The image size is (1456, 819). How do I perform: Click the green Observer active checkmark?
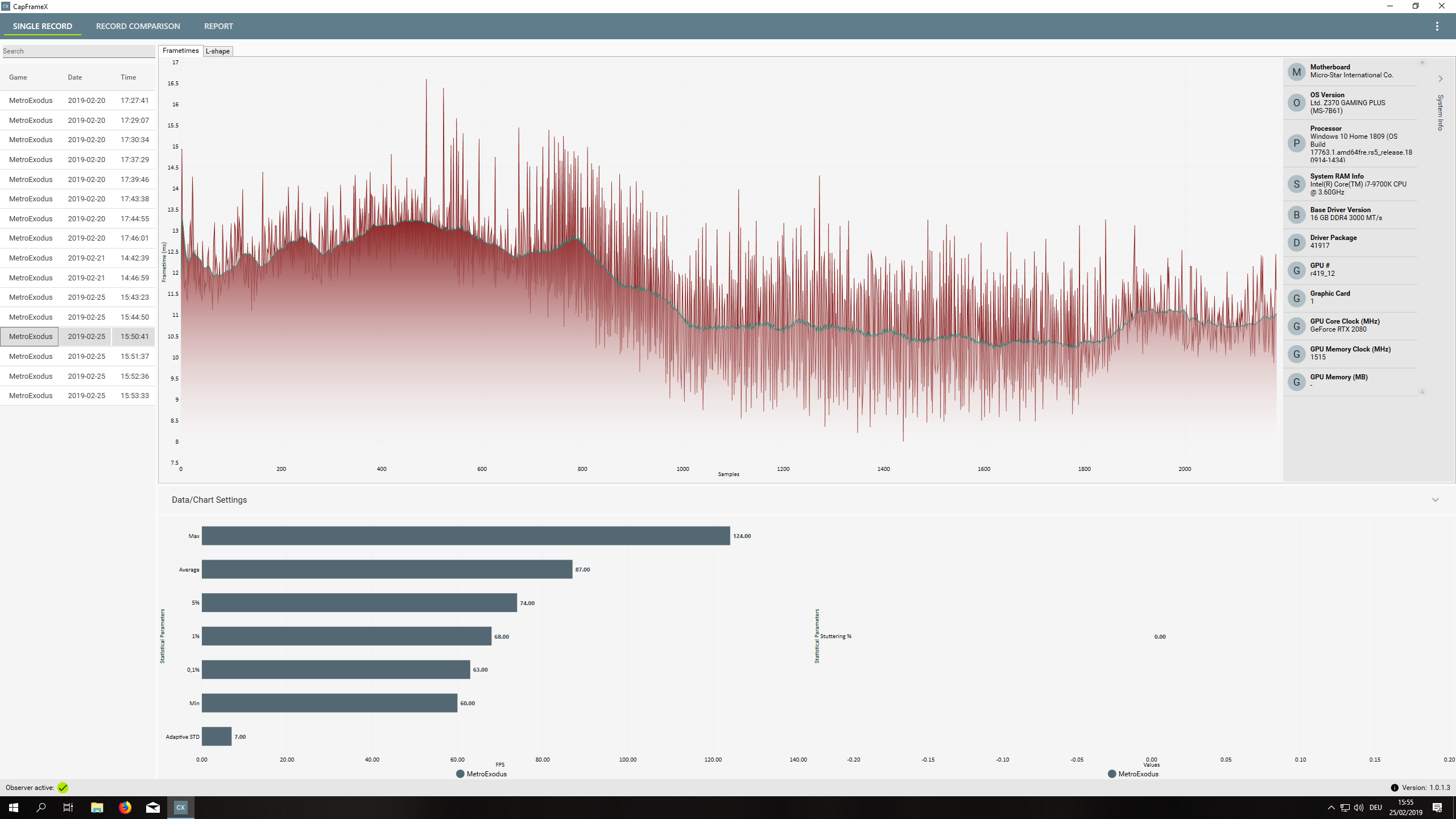tap(63, 788)
